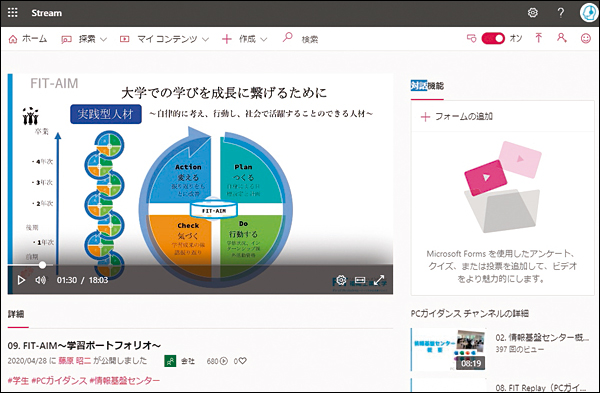Open video player settings gear
Viewport: 600px width, 393px height.
(341, 280)
